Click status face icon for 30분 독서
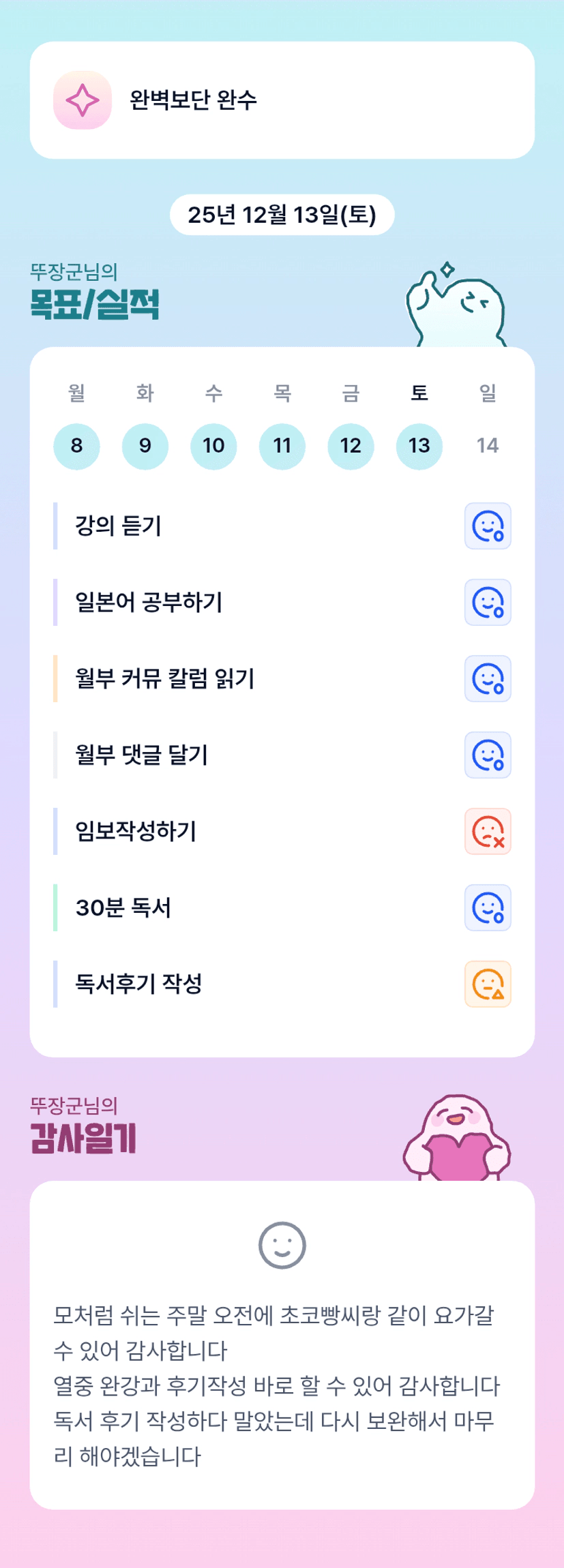Image resolution: width=564 pixels, height=1568 pixels. pos(488,908)
